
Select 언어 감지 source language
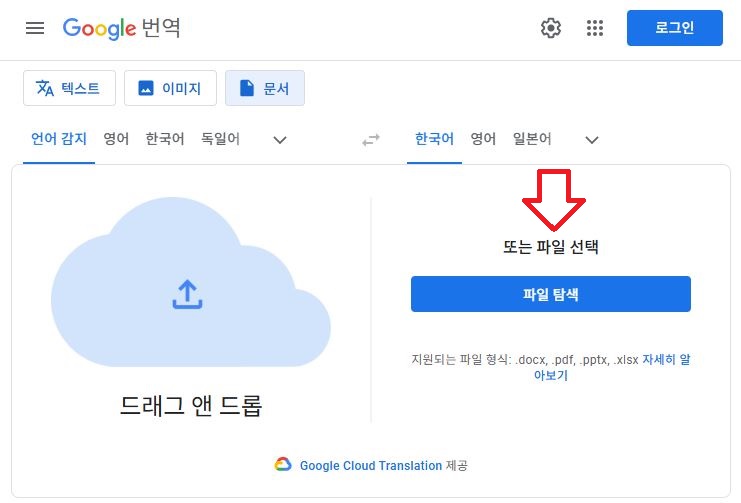click(59, 139)
